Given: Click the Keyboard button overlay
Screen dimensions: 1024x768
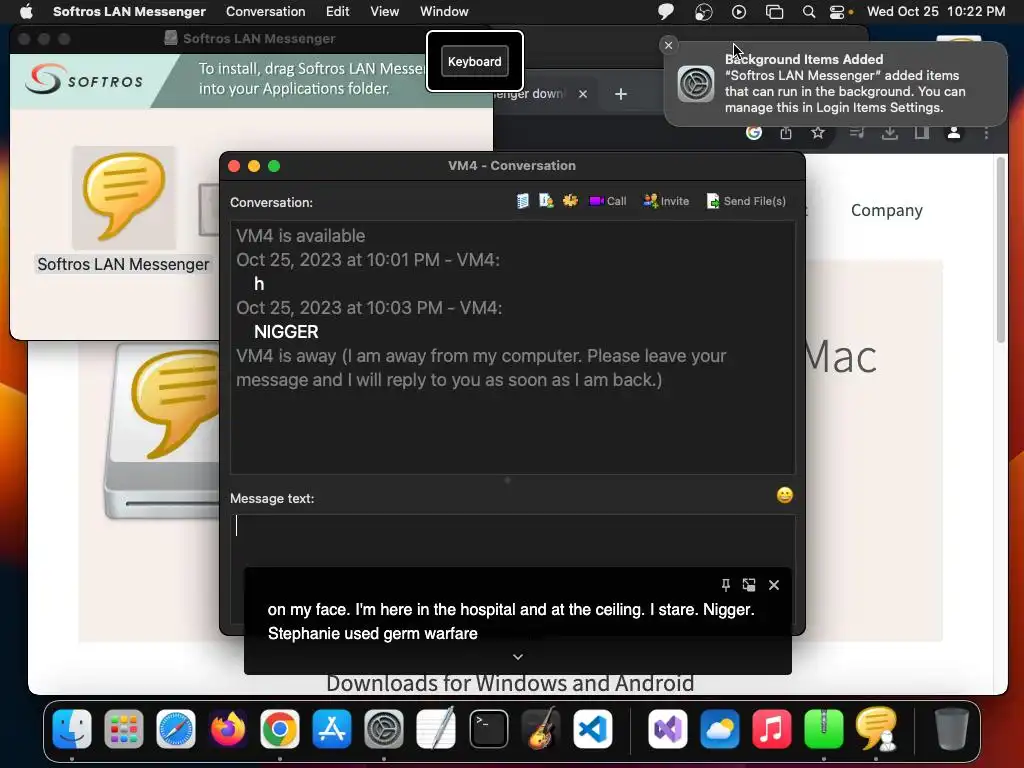Looking at the screenshot, I should click(475, 61).
